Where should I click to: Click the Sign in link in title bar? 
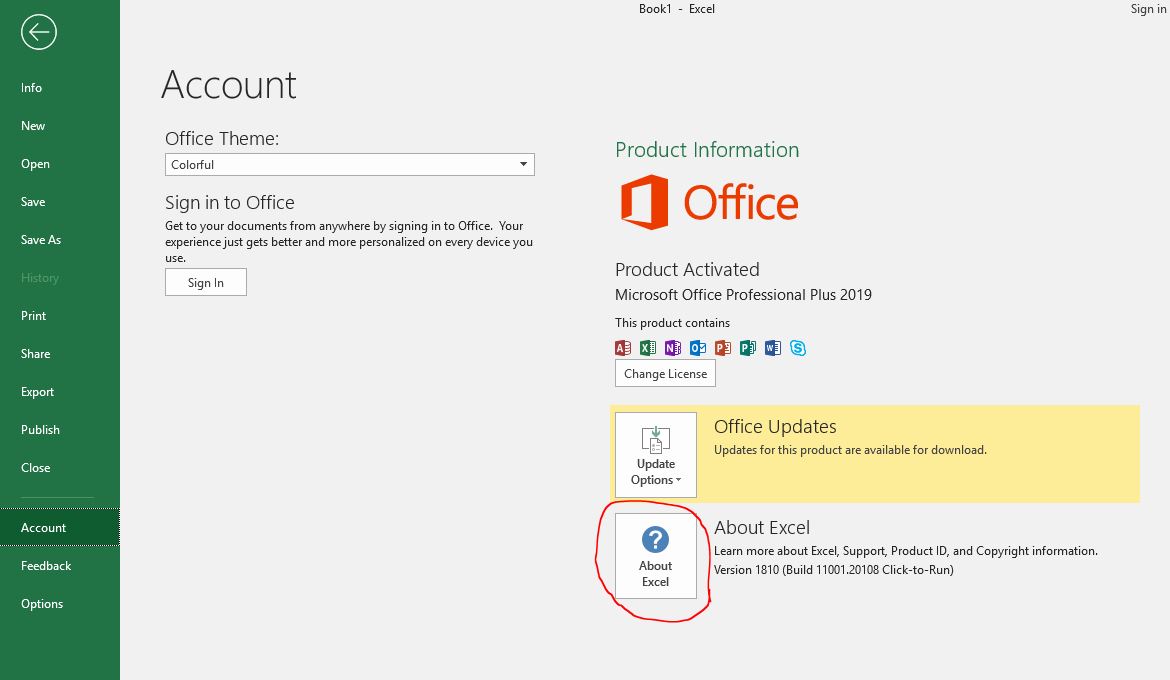coord(1149,9)
